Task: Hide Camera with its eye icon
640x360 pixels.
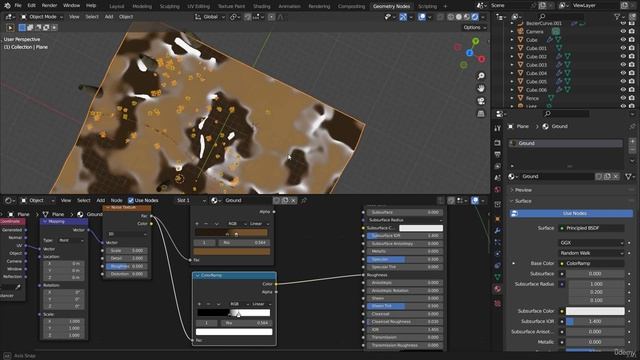Action: 623,31
